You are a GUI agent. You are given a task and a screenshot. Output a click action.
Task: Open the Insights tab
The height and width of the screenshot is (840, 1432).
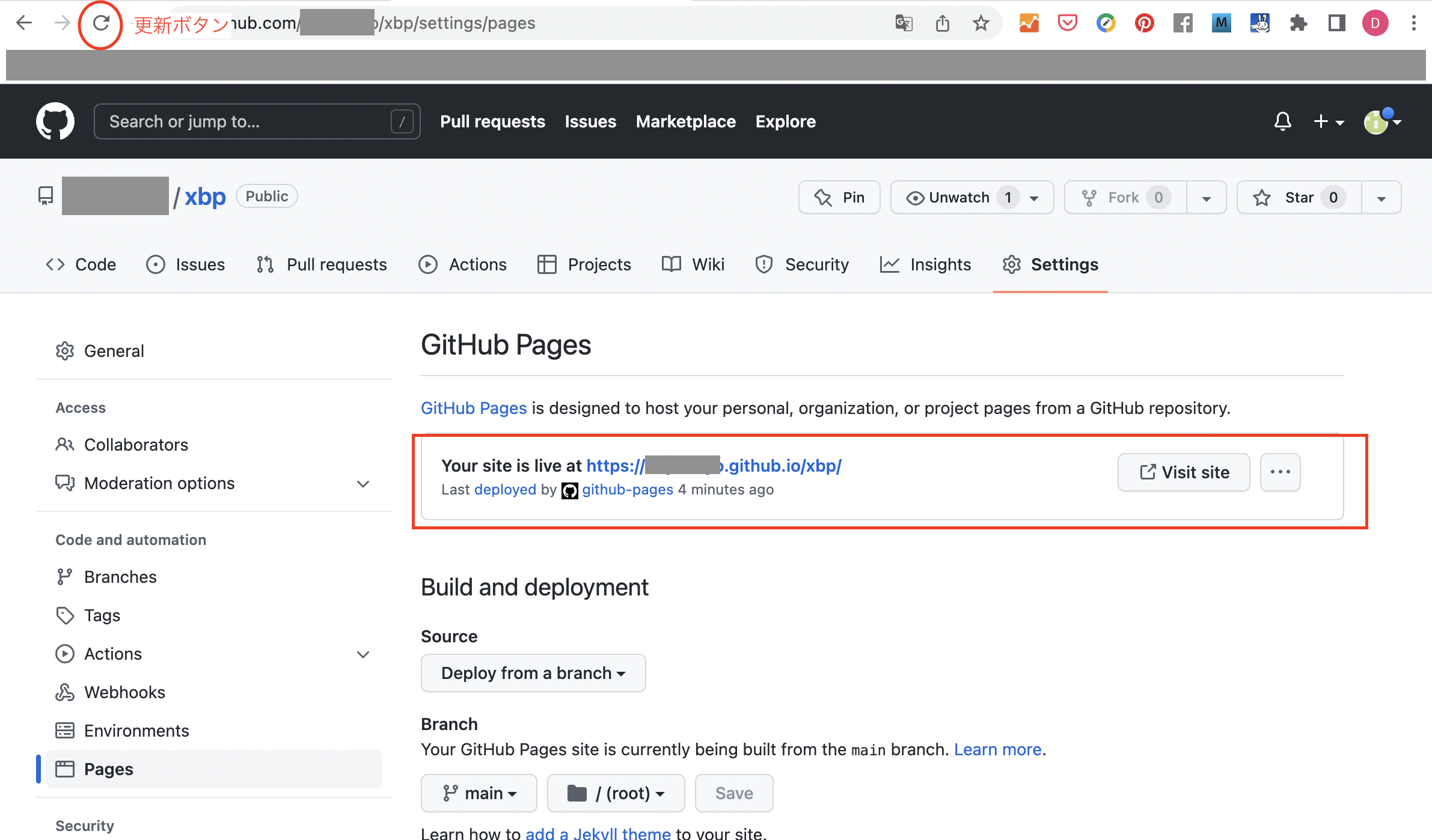[x=925, y=264]
